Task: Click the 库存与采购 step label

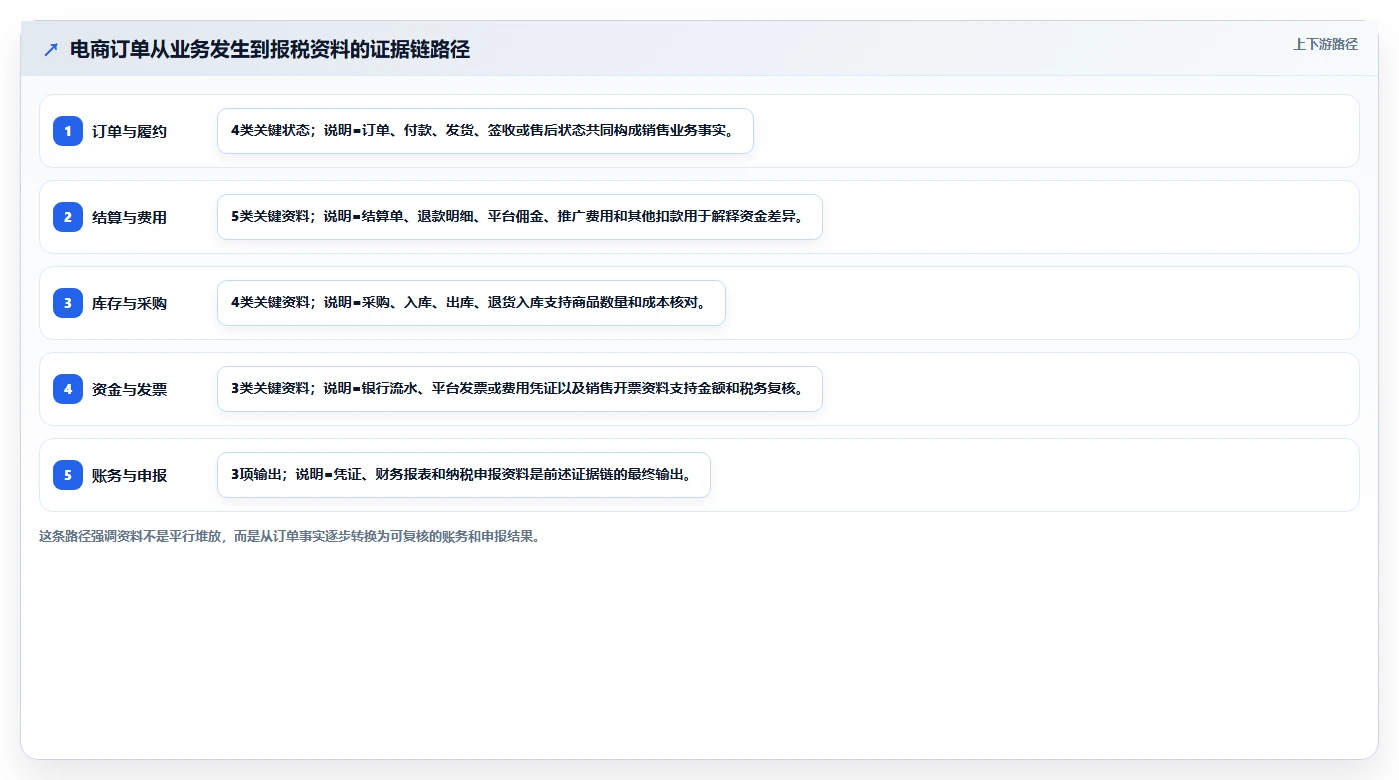Action: pos(129,303)
